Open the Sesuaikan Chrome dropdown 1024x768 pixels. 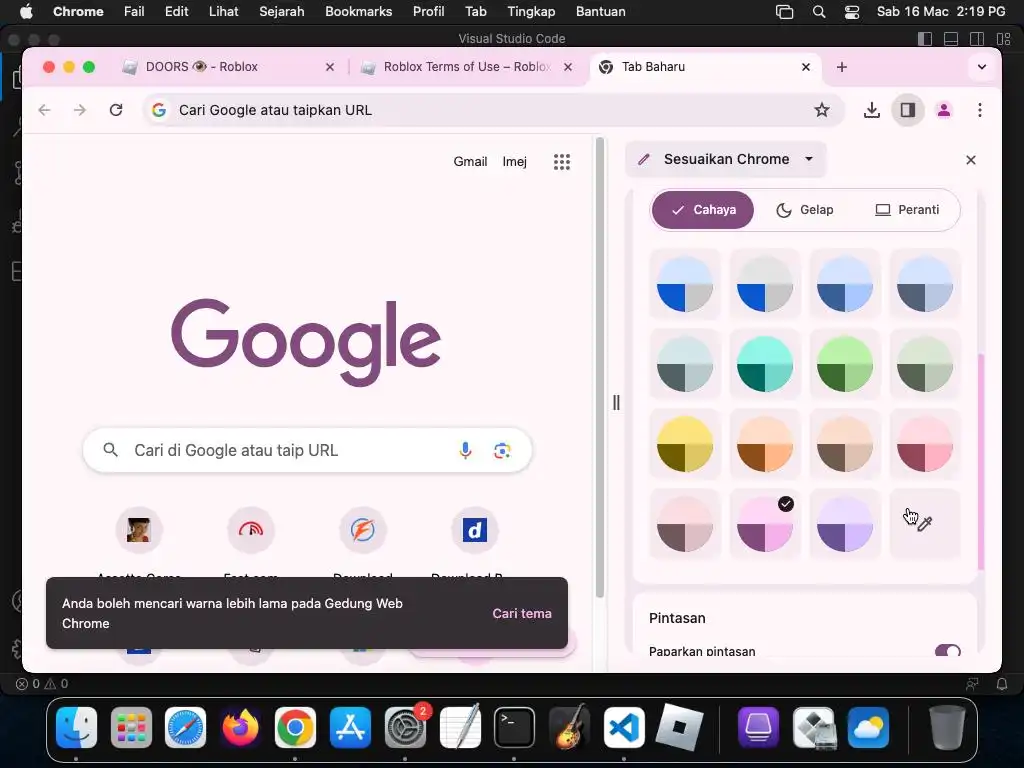(726, 159)
